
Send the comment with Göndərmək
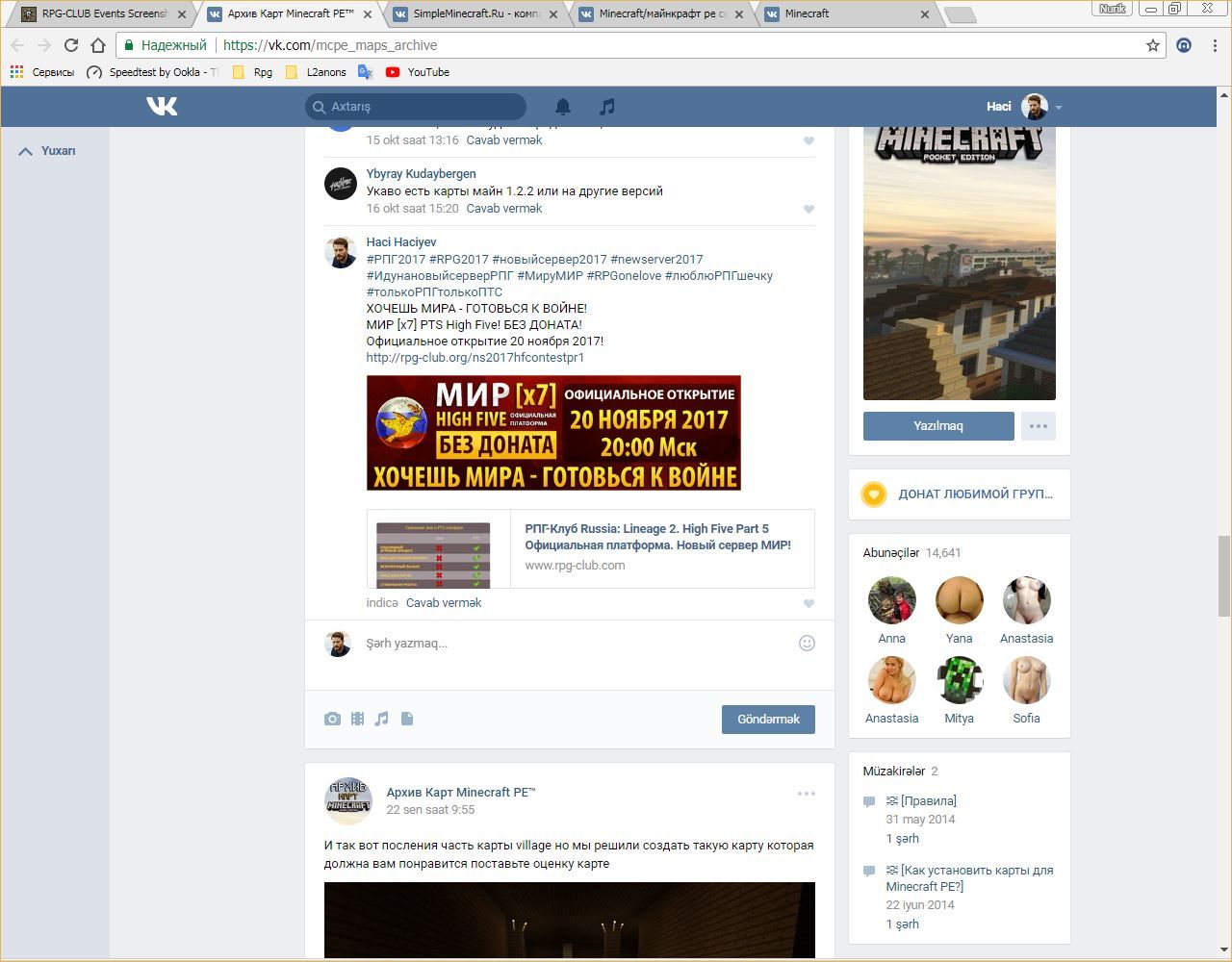click(x=768, y=720)
